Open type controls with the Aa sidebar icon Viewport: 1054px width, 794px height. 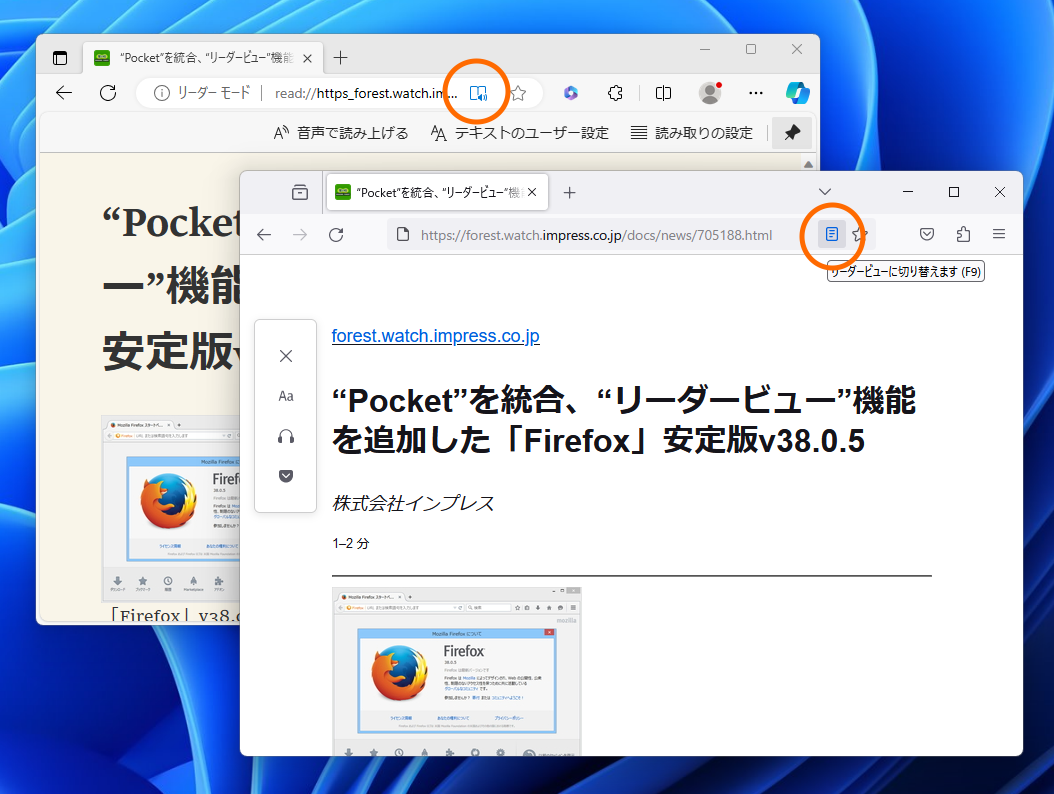pyautogui.click(x=286, y=396)
